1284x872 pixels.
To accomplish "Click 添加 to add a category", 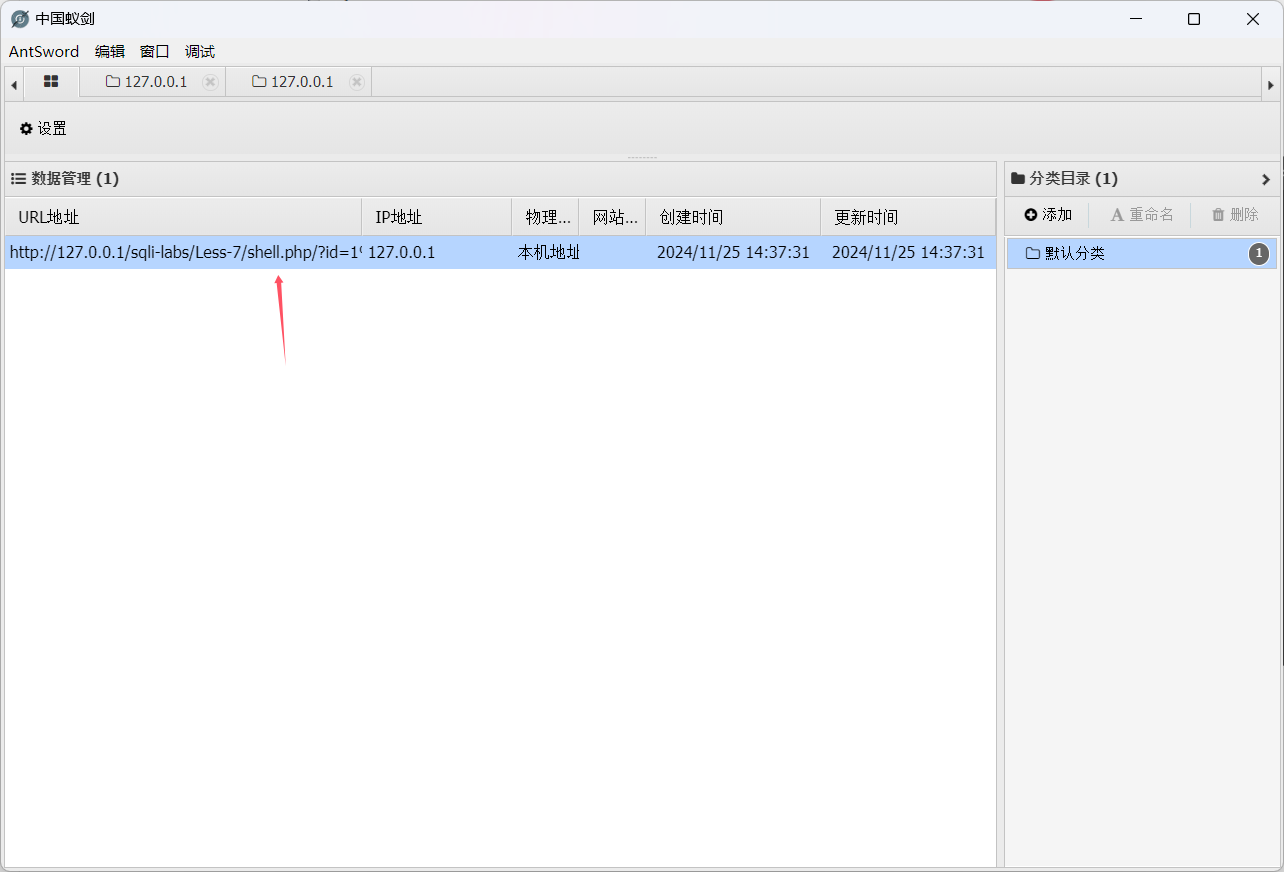I will 1048,215.
